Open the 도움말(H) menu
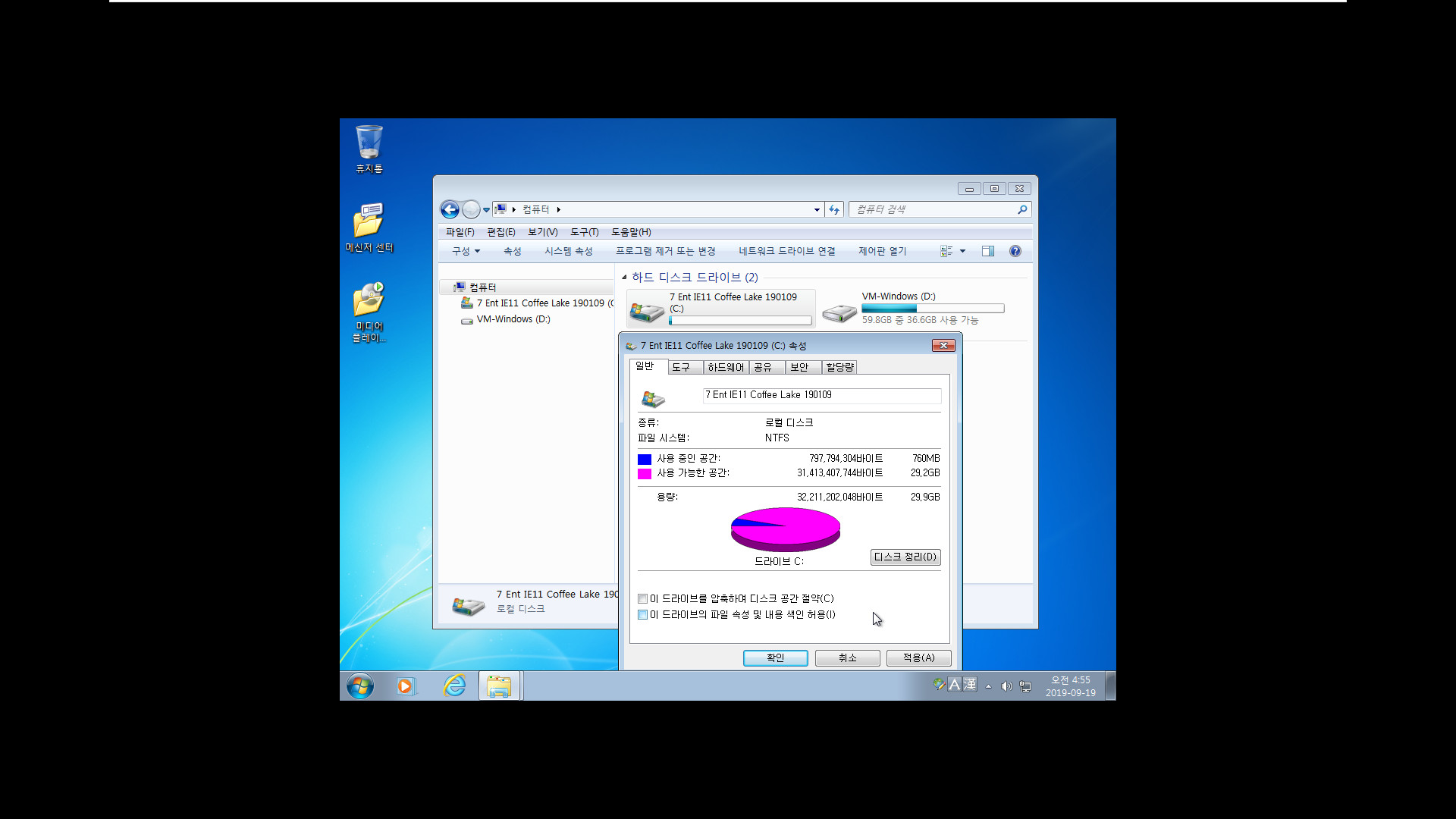This screenshot has height=819, width=1456. (x=631, y=232)
